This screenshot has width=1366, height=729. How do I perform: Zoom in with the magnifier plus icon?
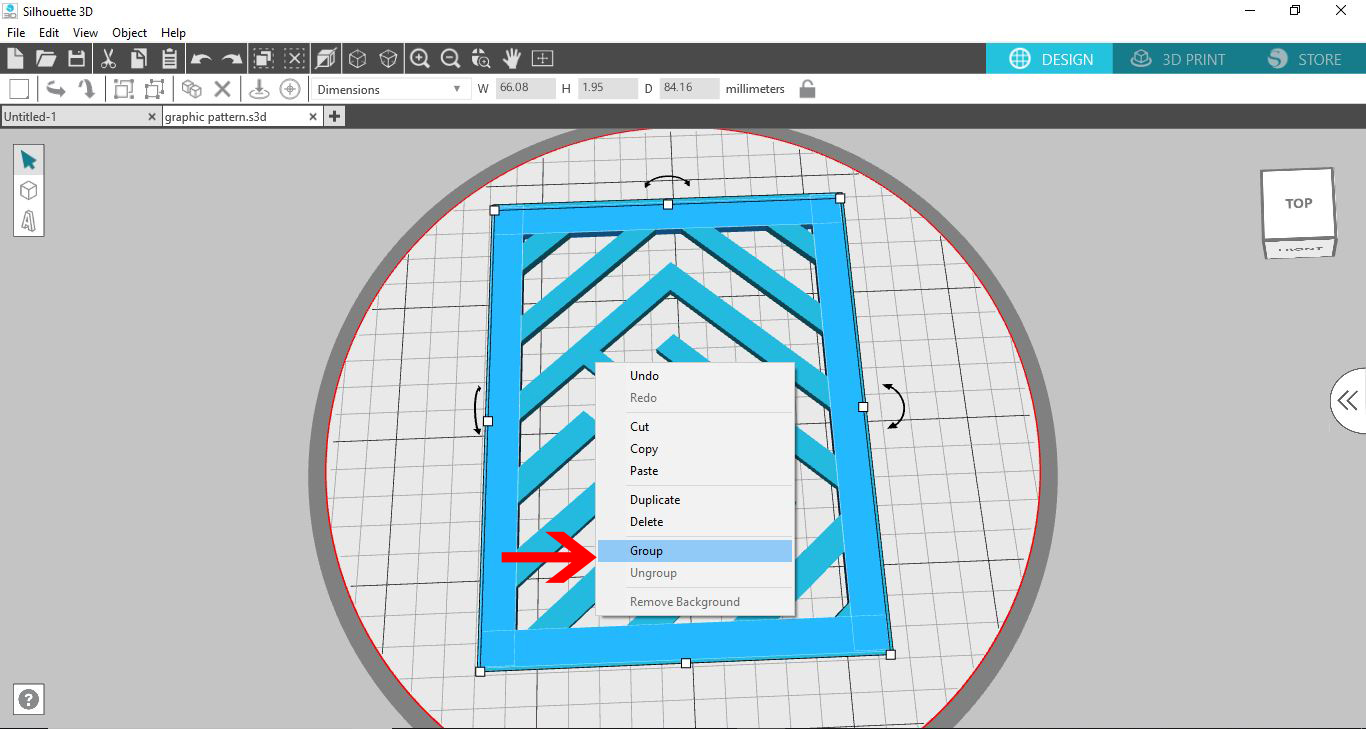click(x=420, y=58)
